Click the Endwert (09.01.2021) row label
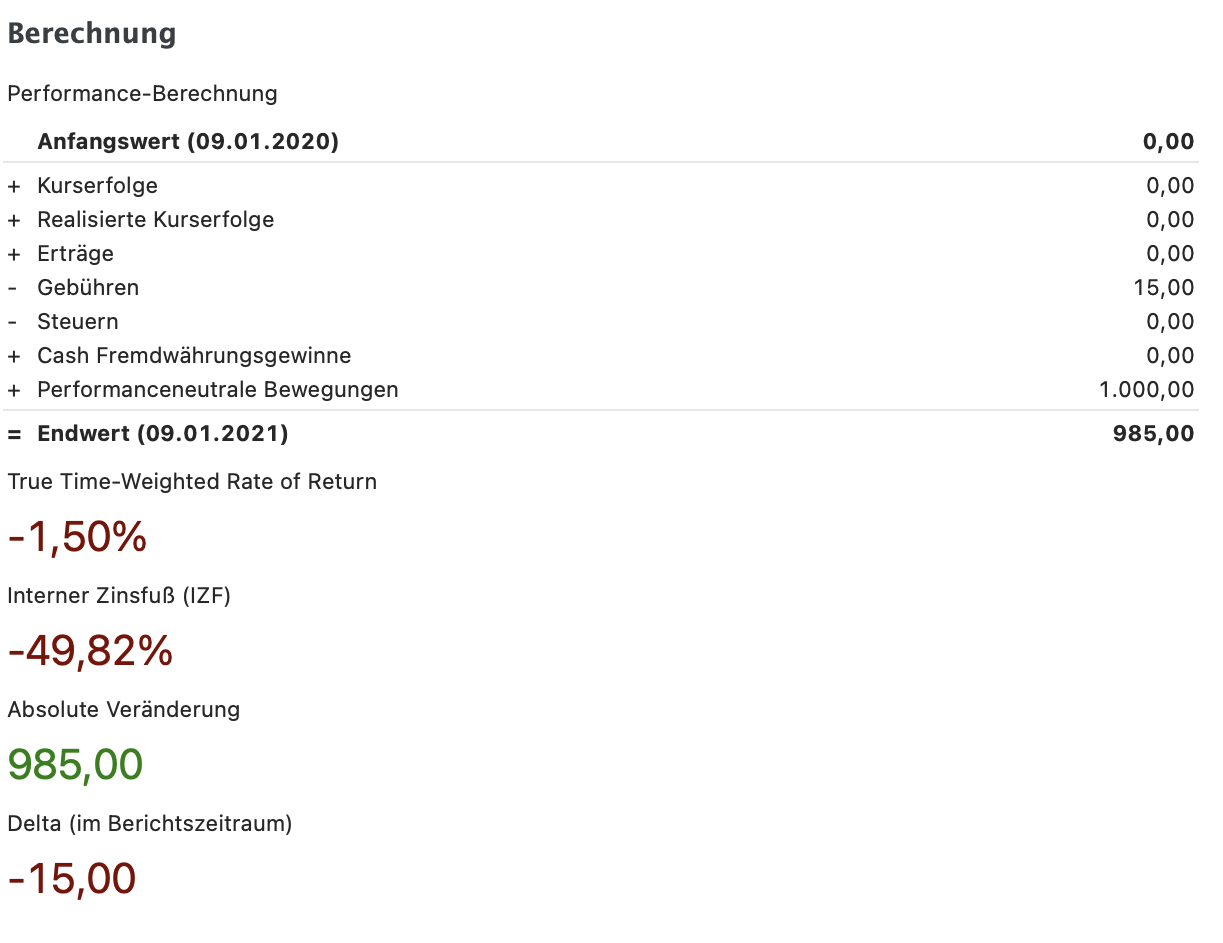Image resolution: width=1223 pixels, height=943 pixels. tap(162, 434)
